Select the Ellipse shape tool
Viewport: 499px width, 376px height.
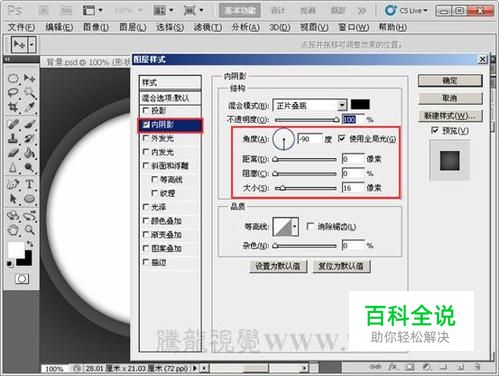pos(30,199)
